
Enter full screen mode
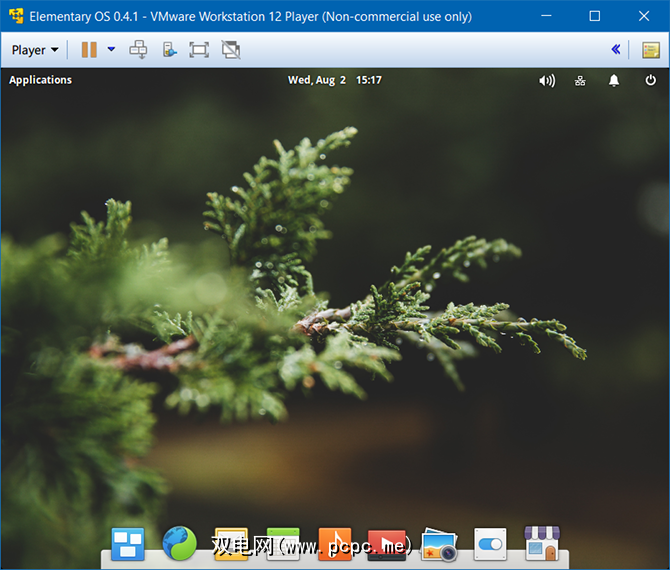199,50
